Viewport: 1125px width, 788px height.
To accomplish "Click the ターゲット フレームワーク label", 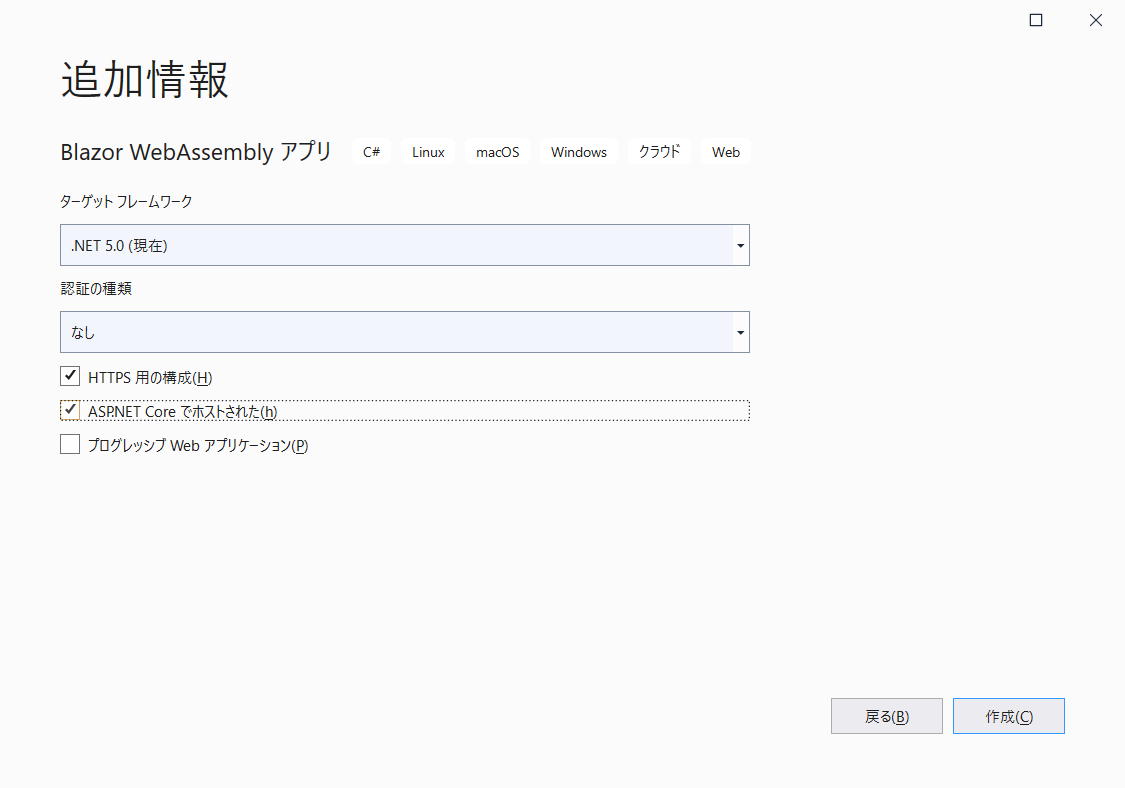I will coord(126,202).
